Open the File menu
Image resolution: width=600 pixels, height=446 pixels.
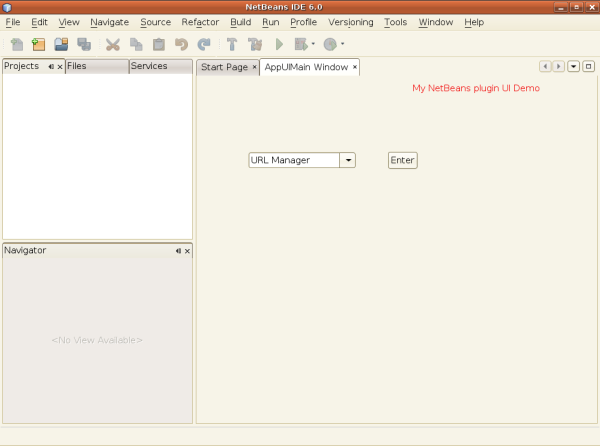coord(13,22)
